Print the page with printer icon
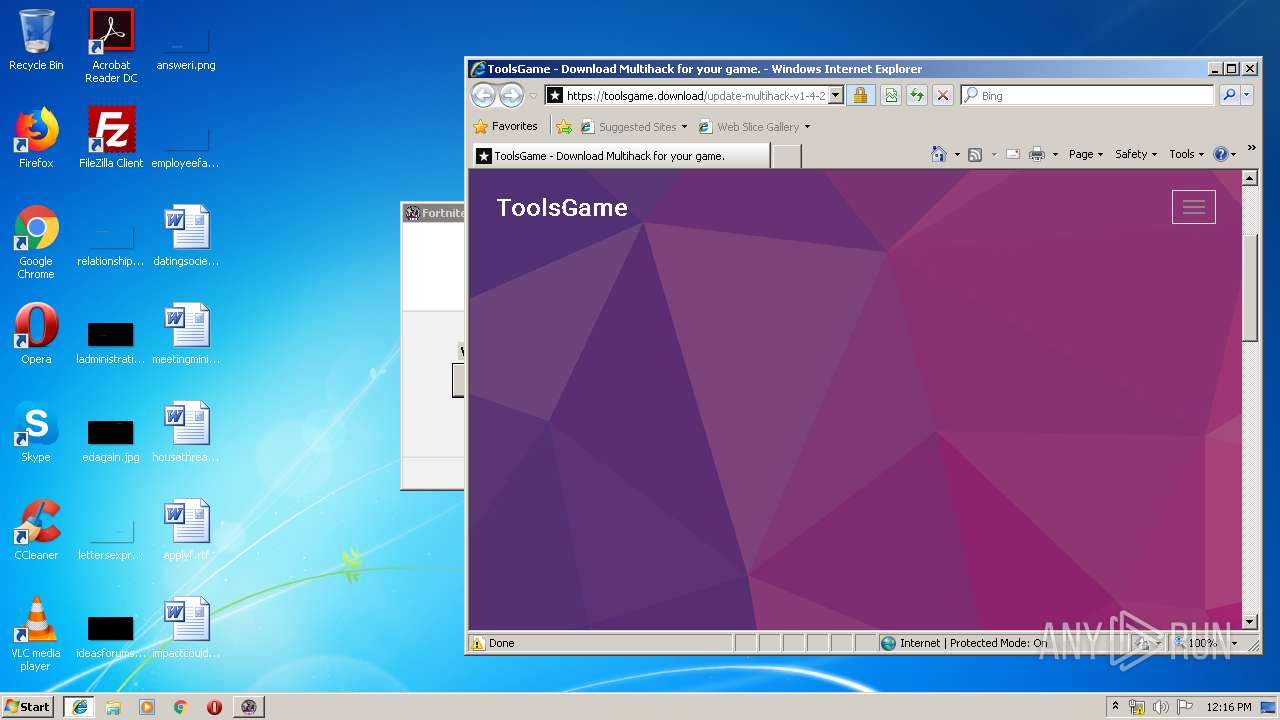 click(1037, 154)
